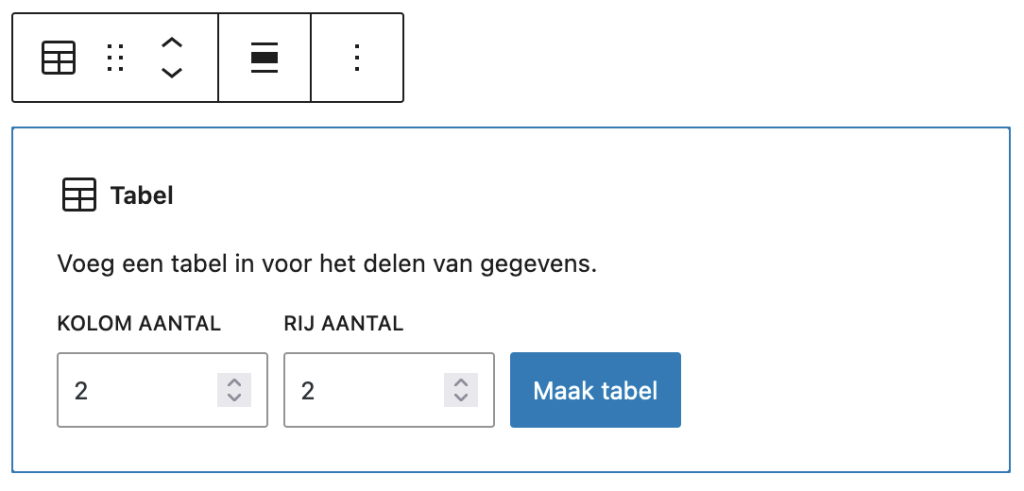Click the RIJ AANTAL label
1024x491 pixels.
click(344, 323)
